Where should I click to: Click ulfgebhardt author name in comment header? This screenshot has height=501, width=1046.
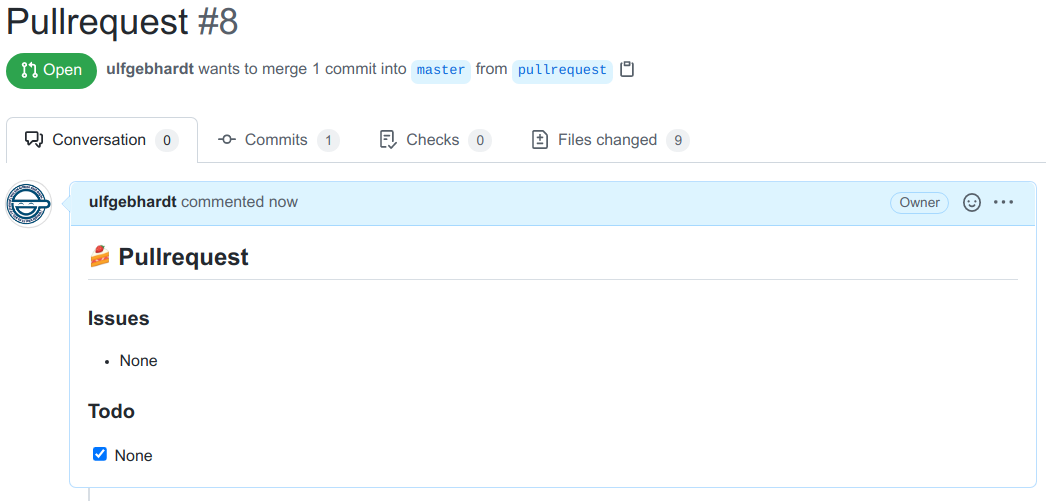(x=133, y=202)
